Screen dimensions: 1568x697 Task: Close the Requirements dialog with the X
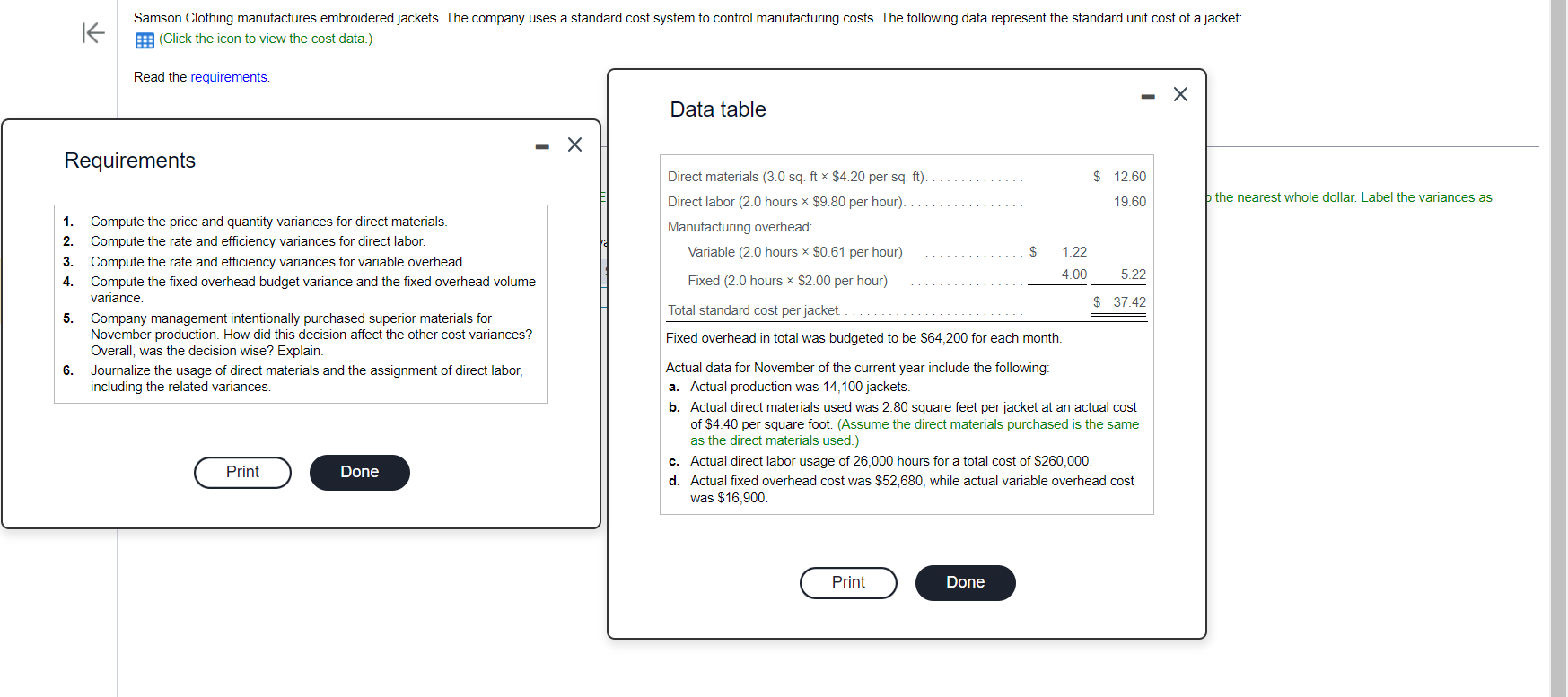click(575, 144)
